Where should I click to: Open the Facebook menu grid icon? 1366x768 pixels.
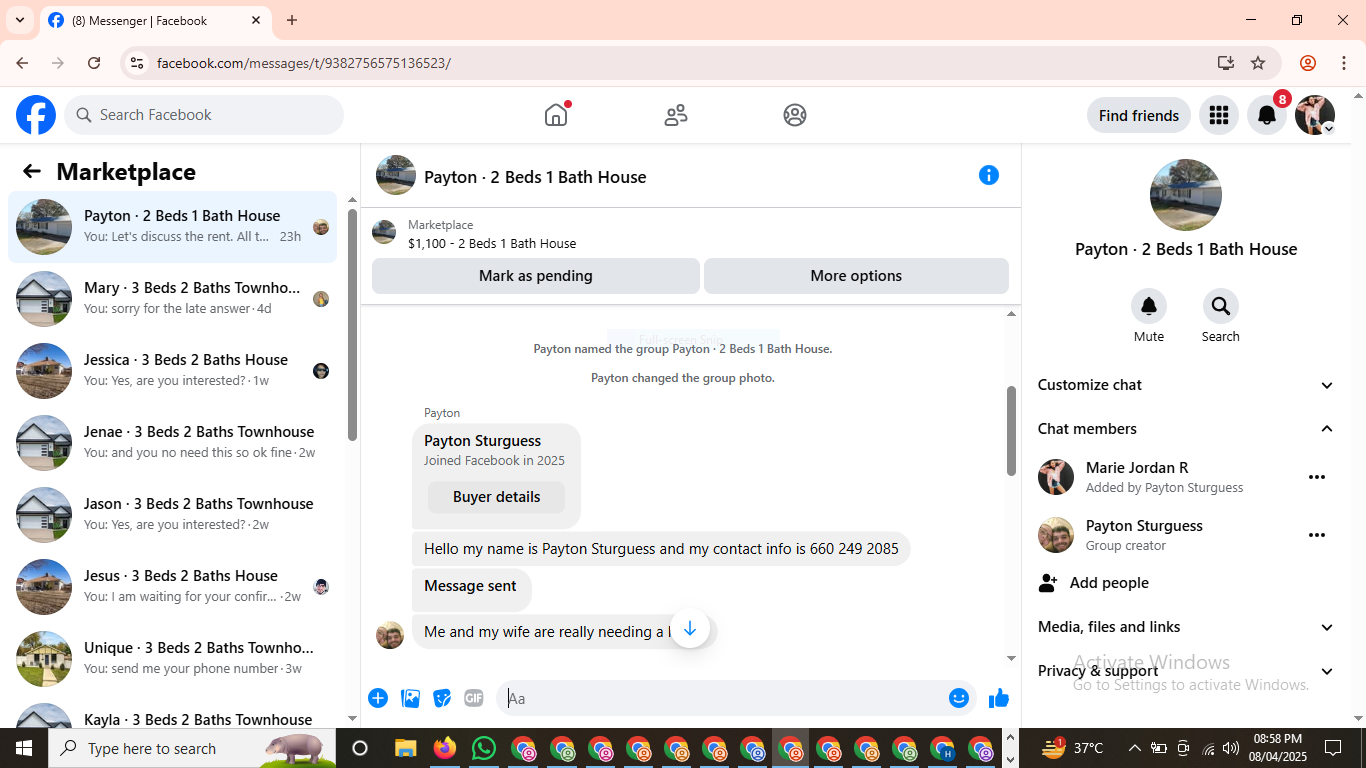coord(1218,115)
